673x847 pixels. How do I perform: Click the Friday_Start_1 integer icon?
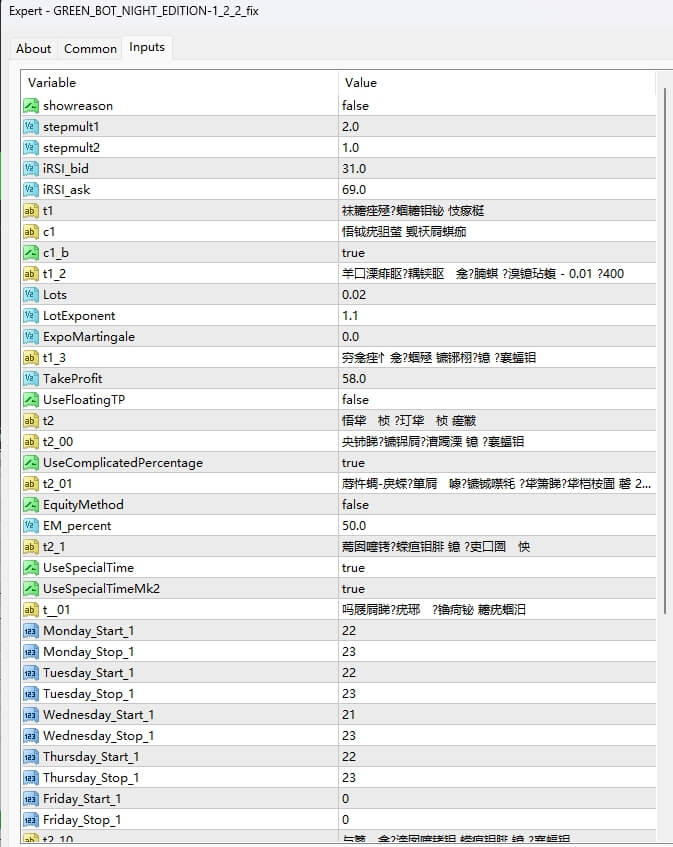coord(31,799)
